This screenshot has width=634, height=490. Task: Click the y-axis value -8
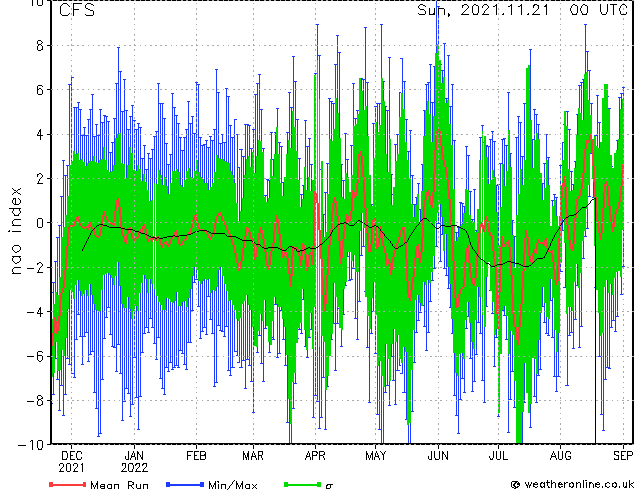pyautogui.click(x=35, y=401)
